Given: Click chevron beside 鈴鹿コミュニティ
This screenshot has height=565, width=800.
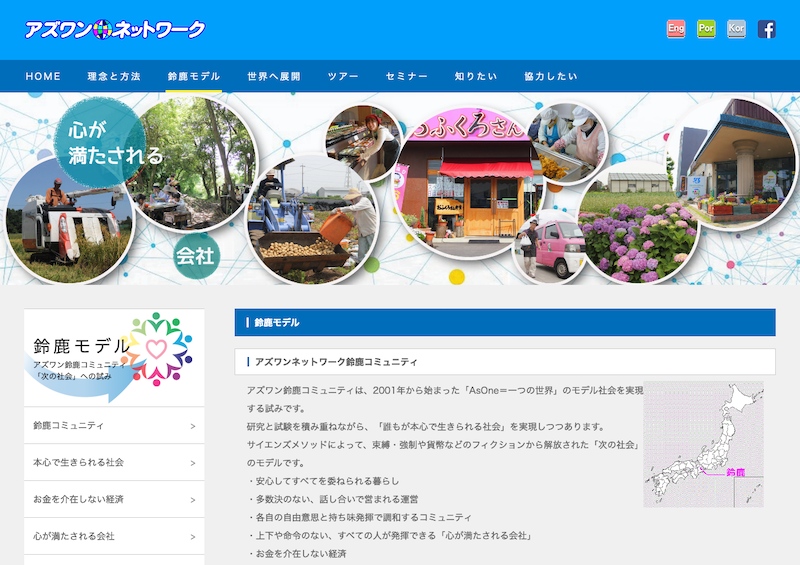Looking at the screenshot, I should [x=193, y=426].
